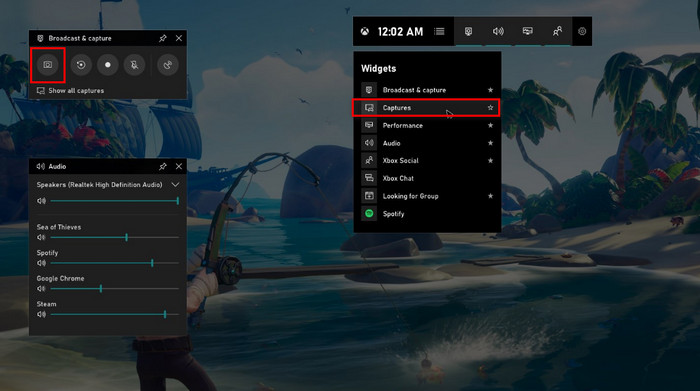Start broadcasting button in capture widget
The height and width of the screenshot is (391, 700).
pos(168,65)
